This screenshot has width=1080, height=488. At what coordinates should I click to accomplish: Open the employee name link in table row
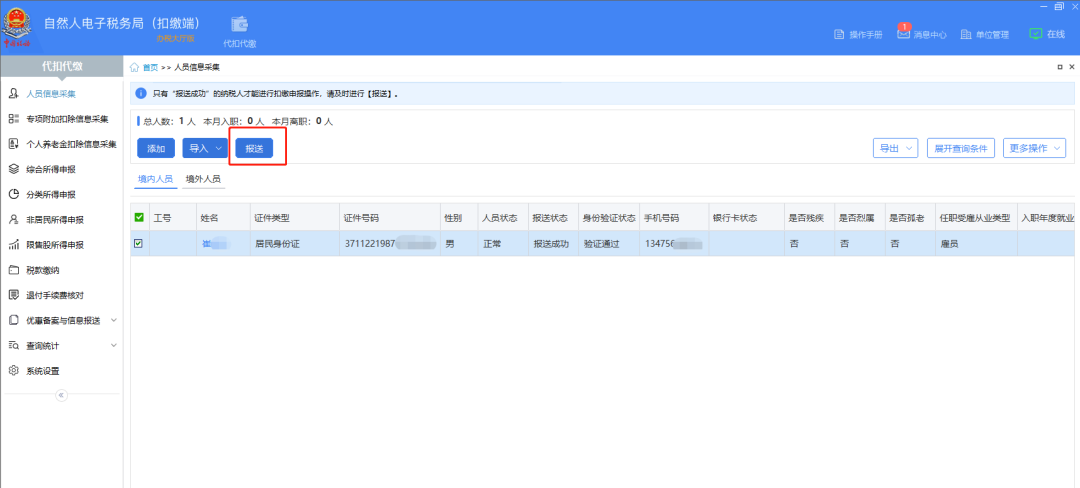216,244
